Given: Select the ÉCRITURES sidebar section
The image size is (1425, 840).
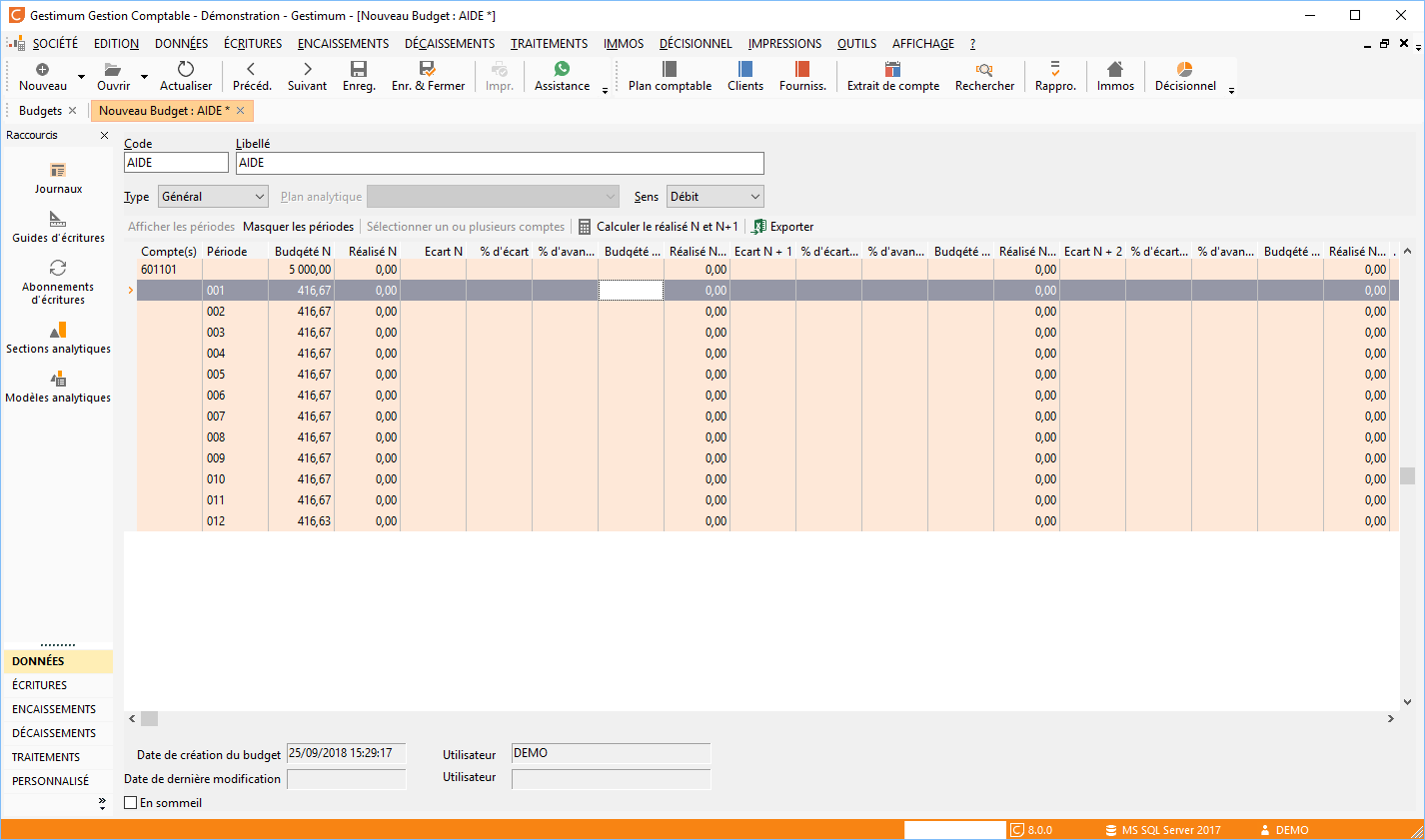Looking at the screenshot, I should (x=58, y=685).
